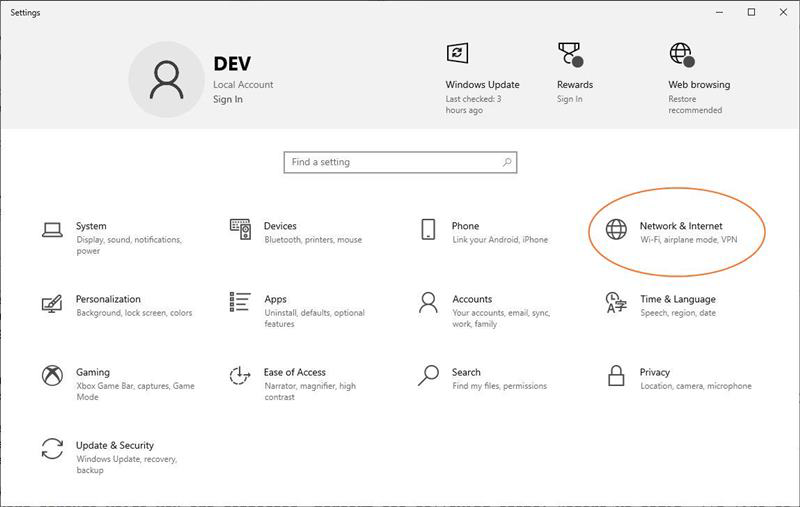
Task: Click 'Link your Android, iPhone' text
Action: click(500, 240)
